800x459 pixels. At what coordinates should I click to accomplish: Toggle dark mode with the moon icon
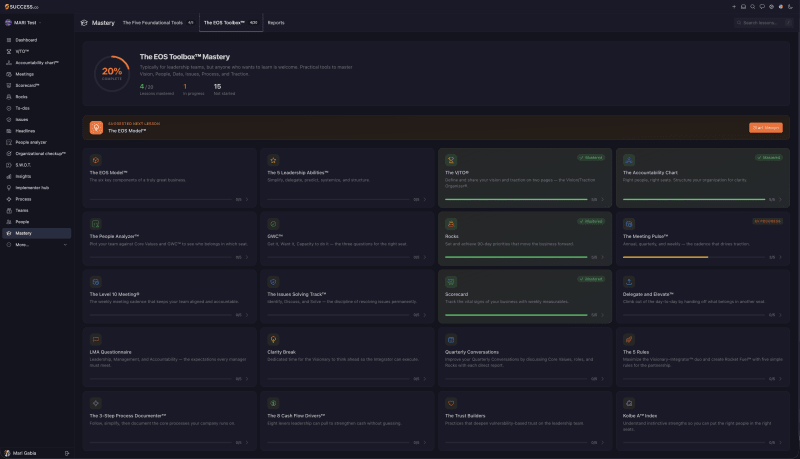click(790, 7)
